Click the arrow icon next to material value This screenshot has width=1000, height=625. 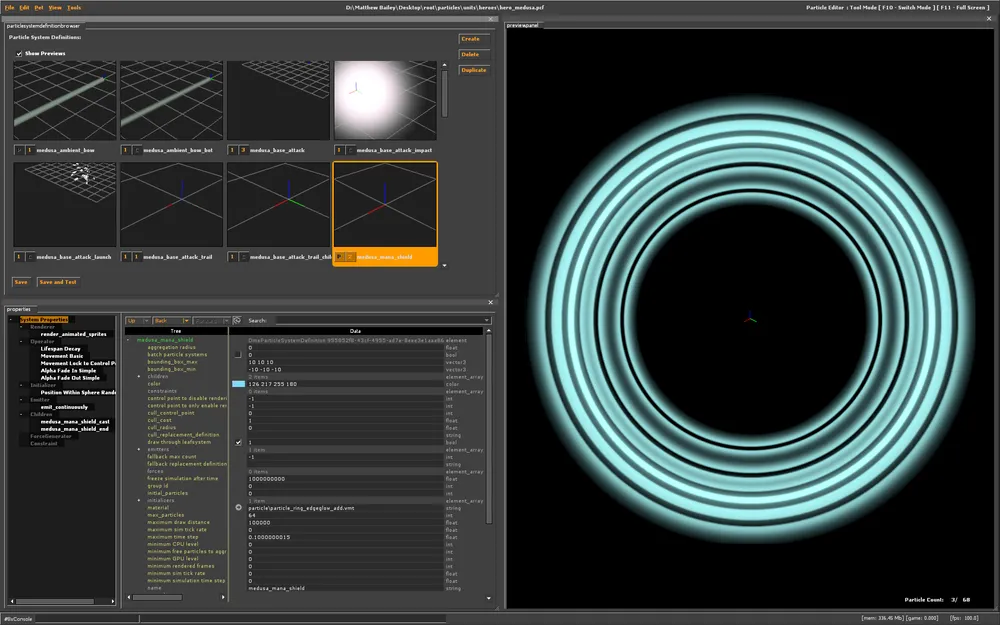238,508
